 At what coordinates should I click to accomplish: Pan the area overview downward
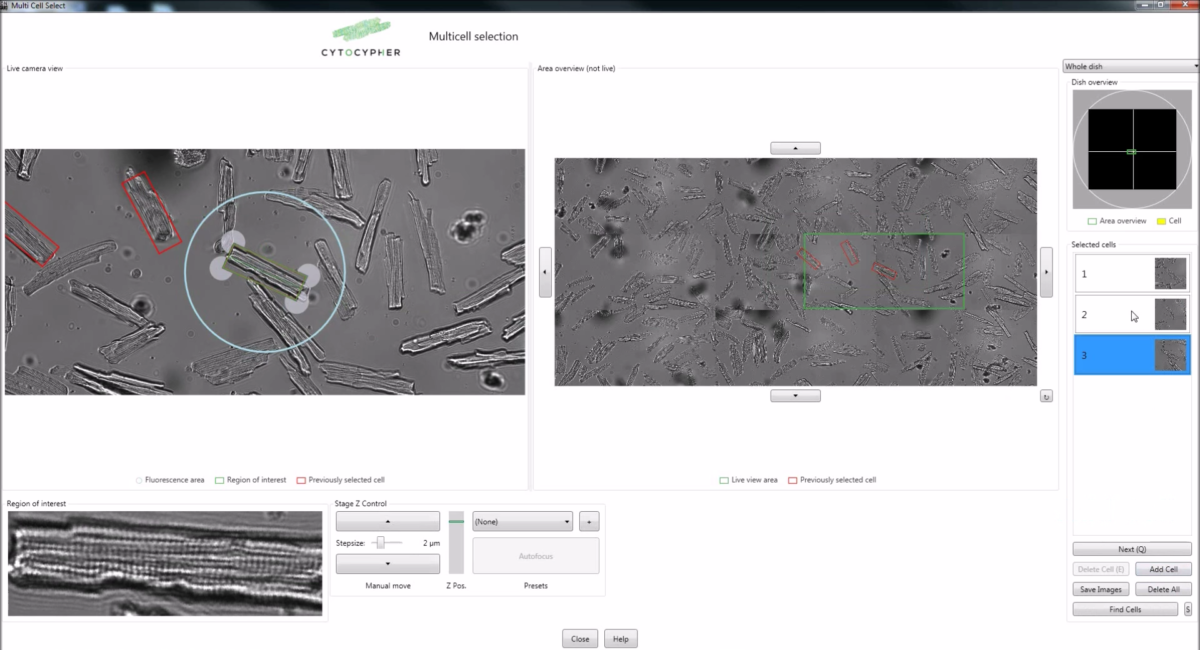pos(795,394)
